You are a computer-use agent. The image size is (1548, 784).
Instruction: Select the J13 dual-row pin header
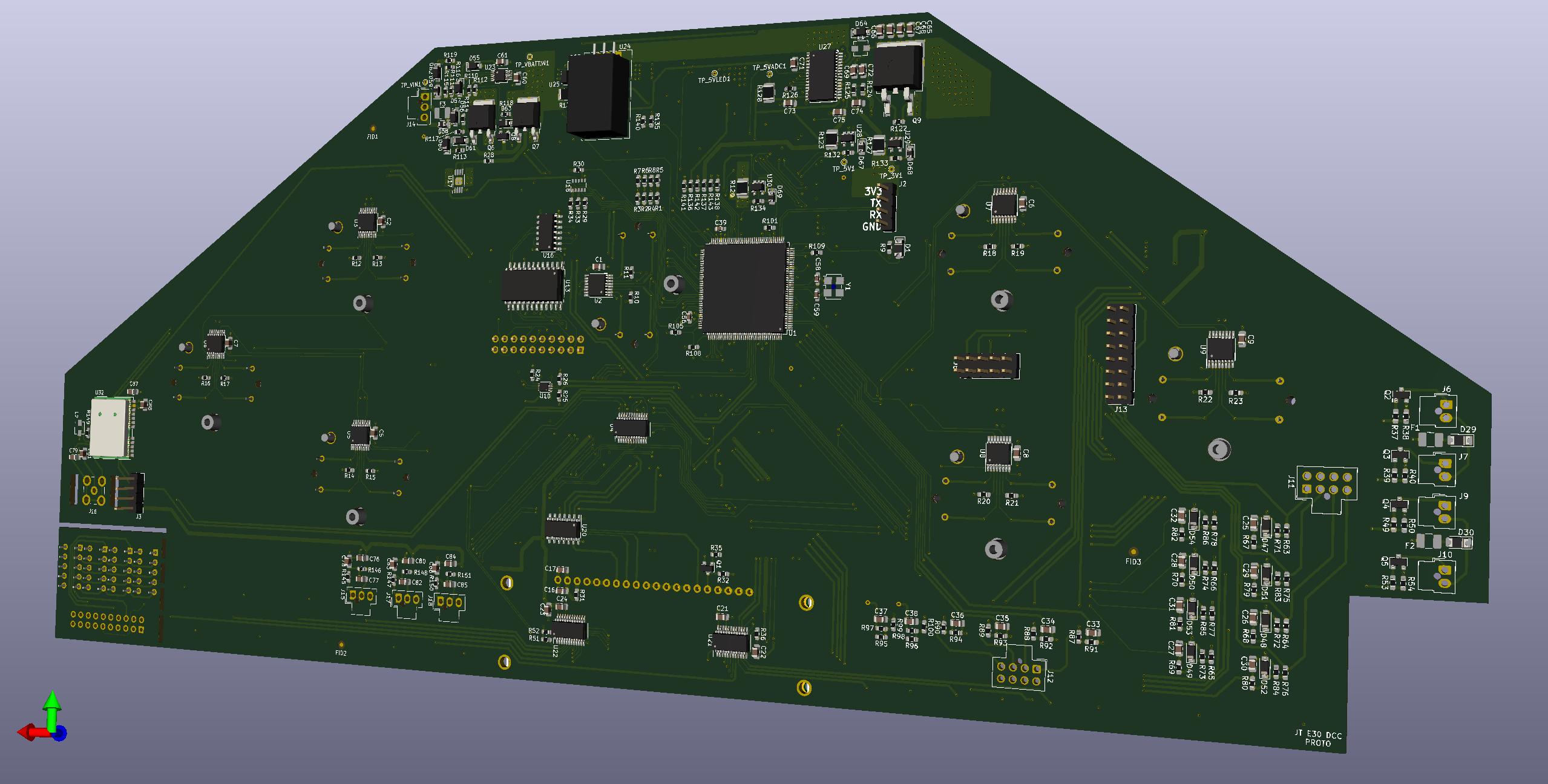1120,354
